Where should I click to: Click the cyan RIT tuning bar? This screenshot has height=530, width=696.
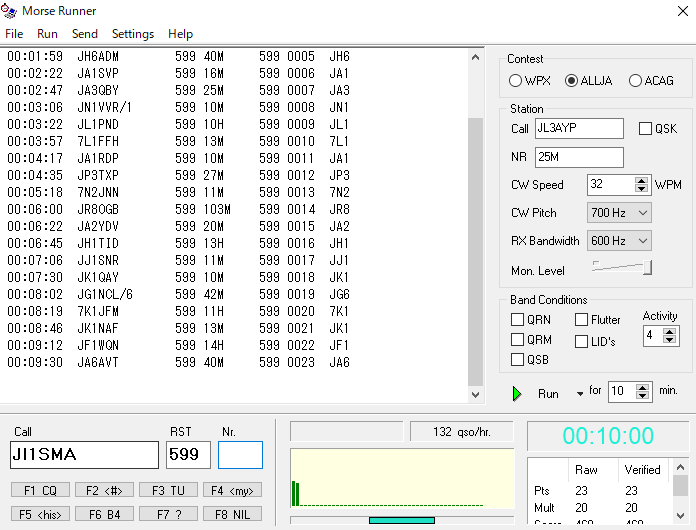click(402, 520)
